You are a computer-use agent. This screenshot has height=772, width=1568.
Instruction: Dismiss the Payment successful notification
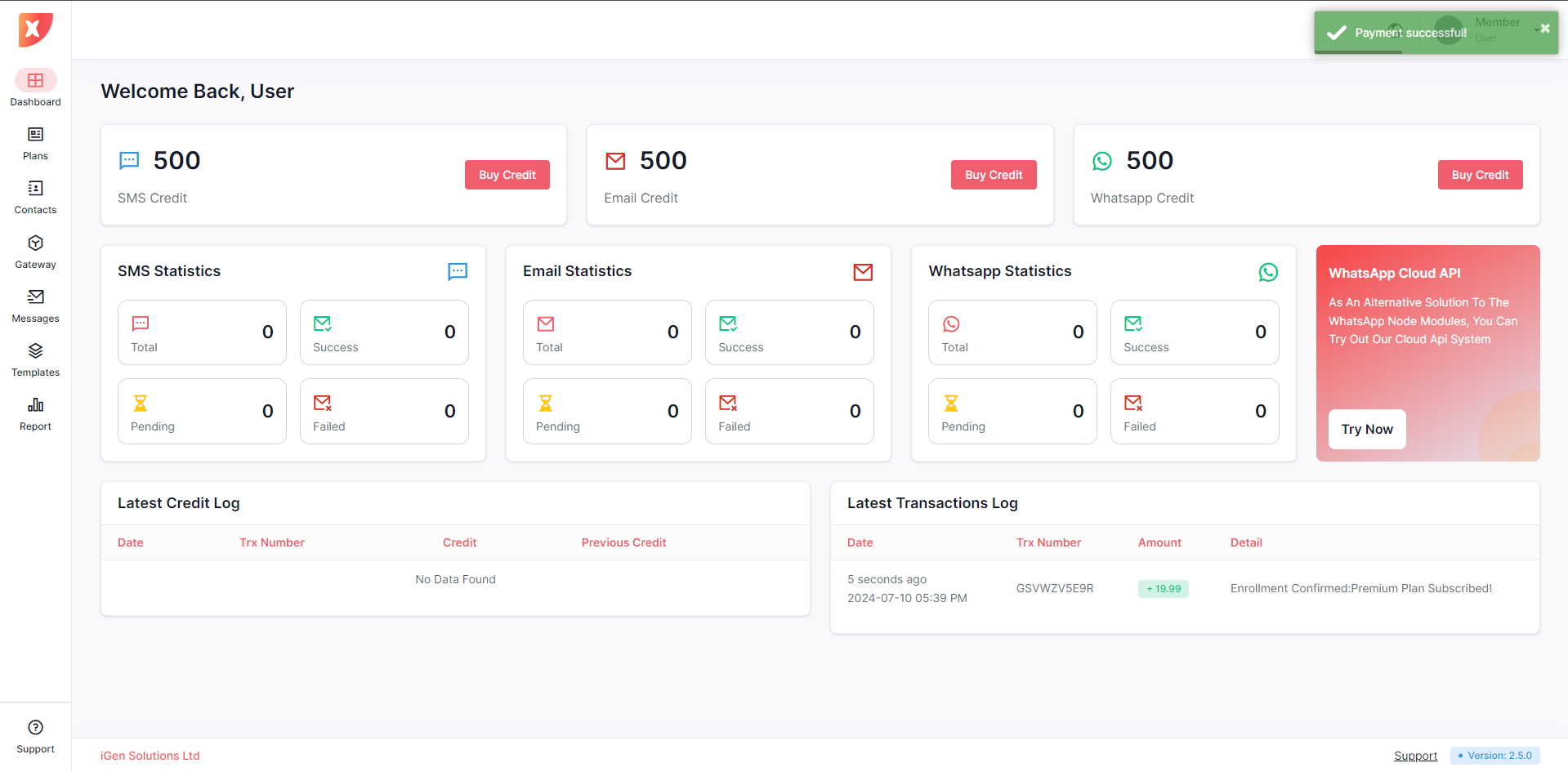click(x=1544, y=29)
